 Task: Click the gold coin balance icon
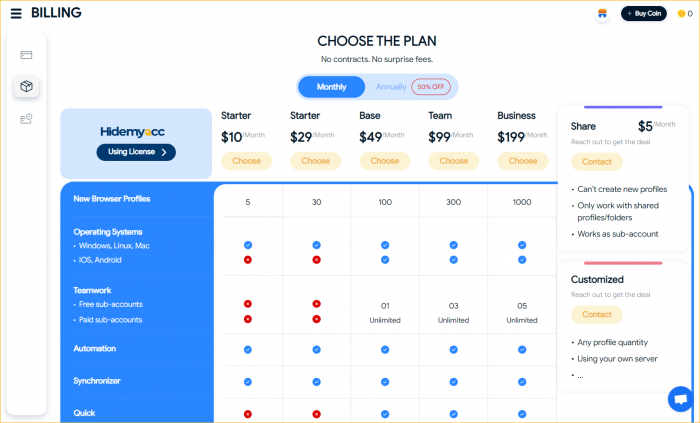pos(681,14)
